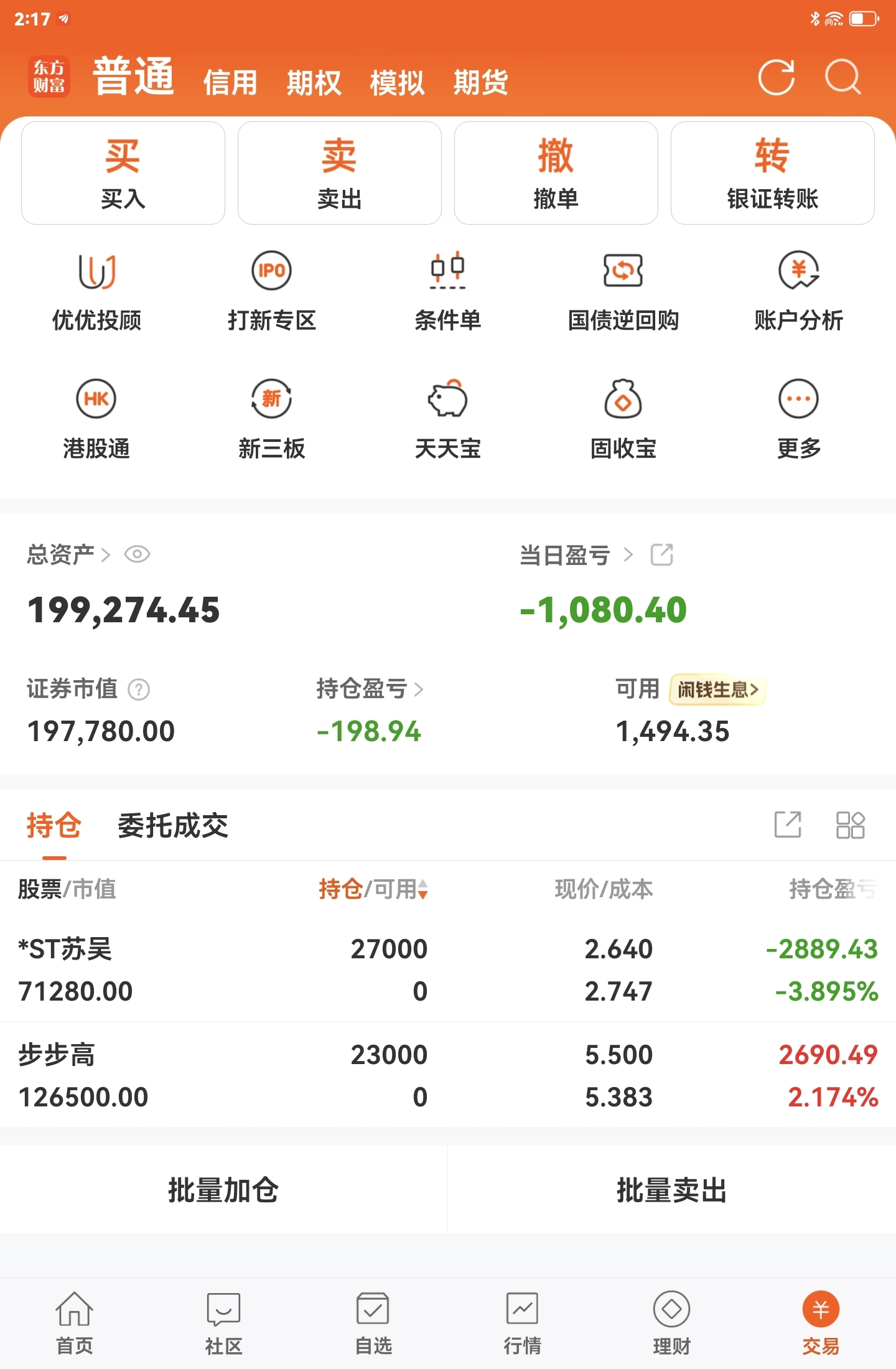Image resolution: width=896 pixels, height=1369 pixels.
Task: Tap 撤单 cancel order button
Action: pos(556,173)
